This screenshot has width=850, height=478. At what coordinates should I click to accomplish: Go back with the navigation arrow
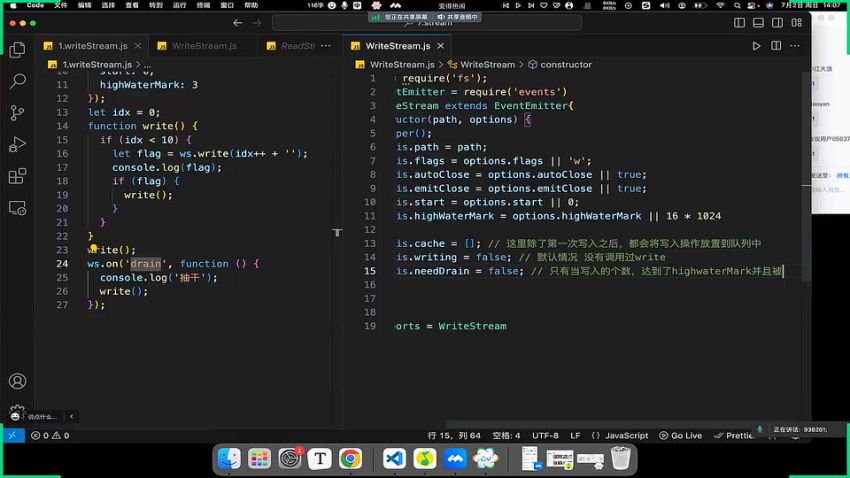coord(237,23)
